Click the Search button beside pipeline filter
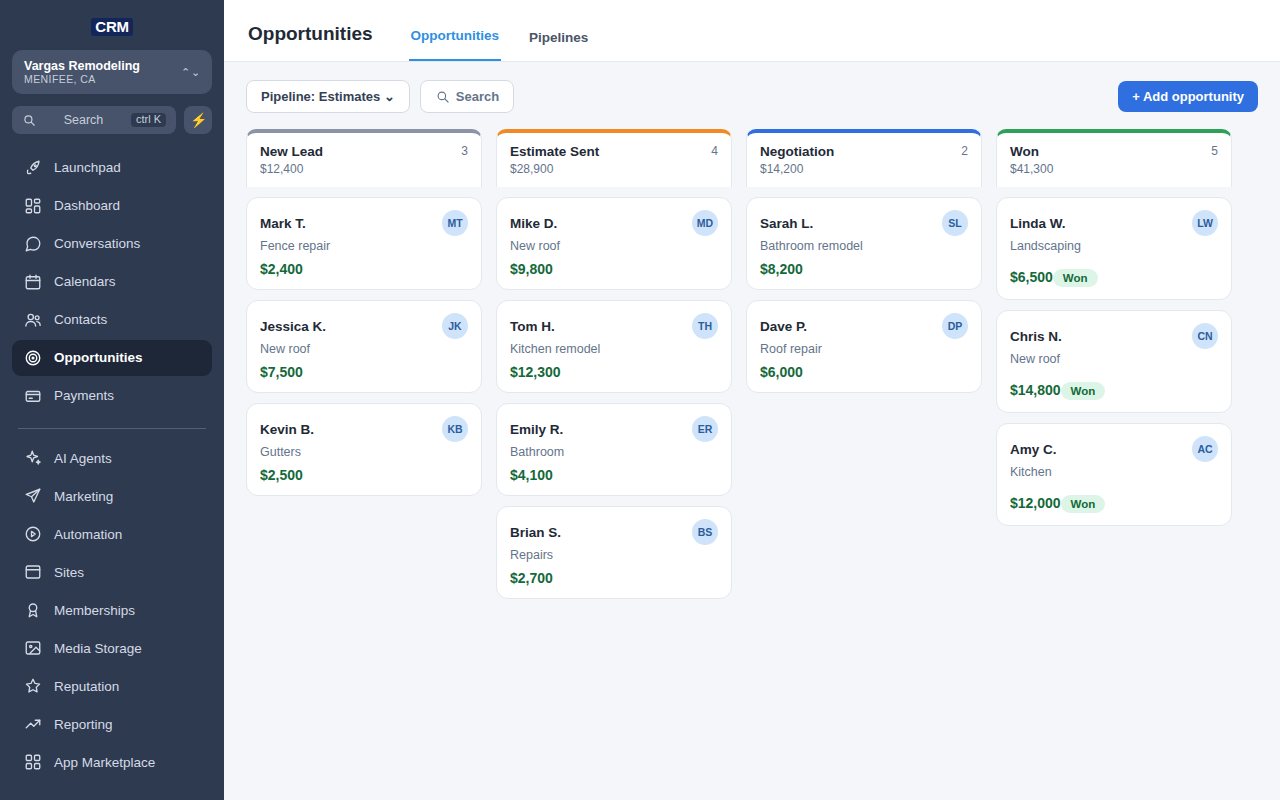 tap(467, 97)
